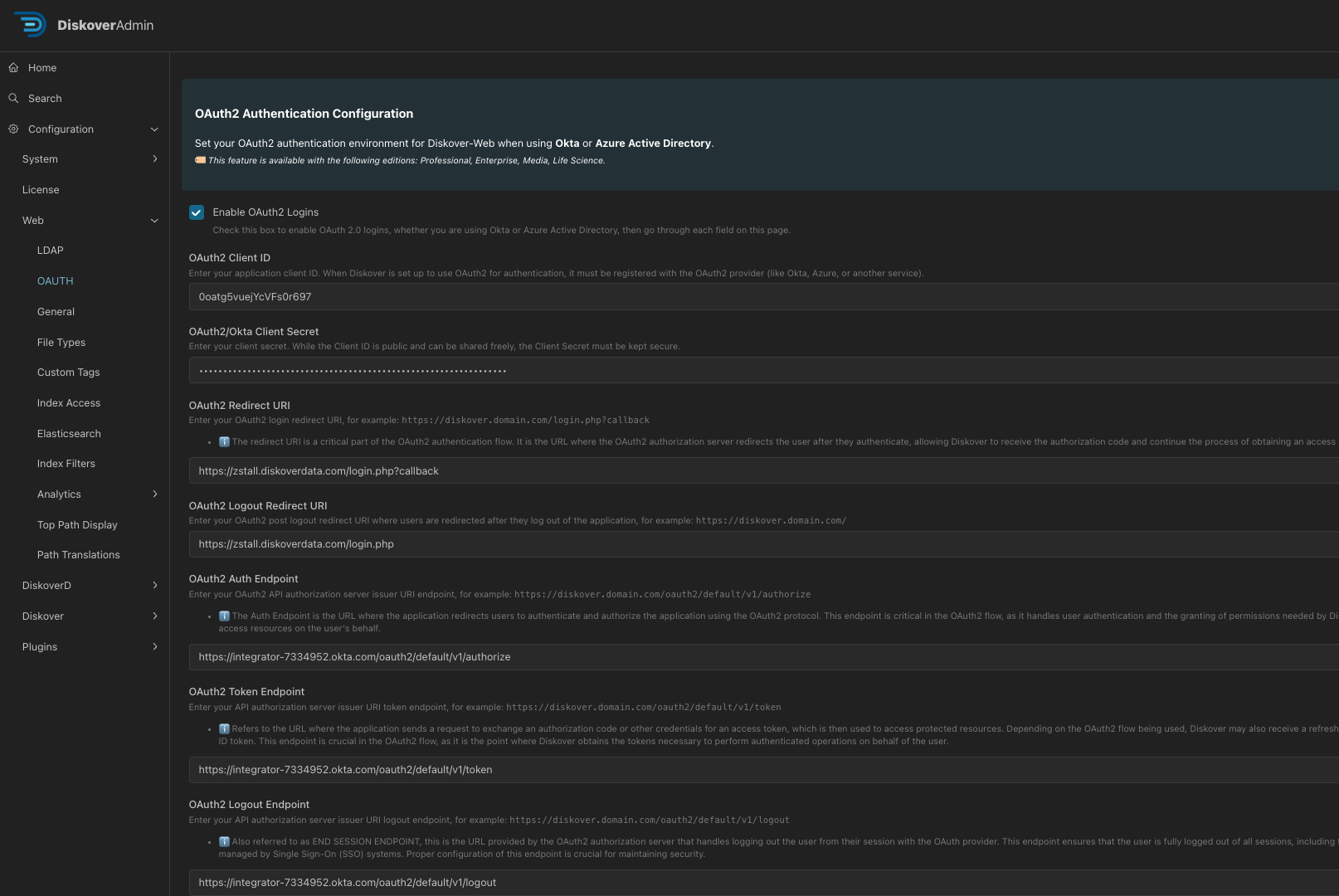
Task: Click the "Enable OAuth2 Logins" label text
Action: [x=265, y=212]
